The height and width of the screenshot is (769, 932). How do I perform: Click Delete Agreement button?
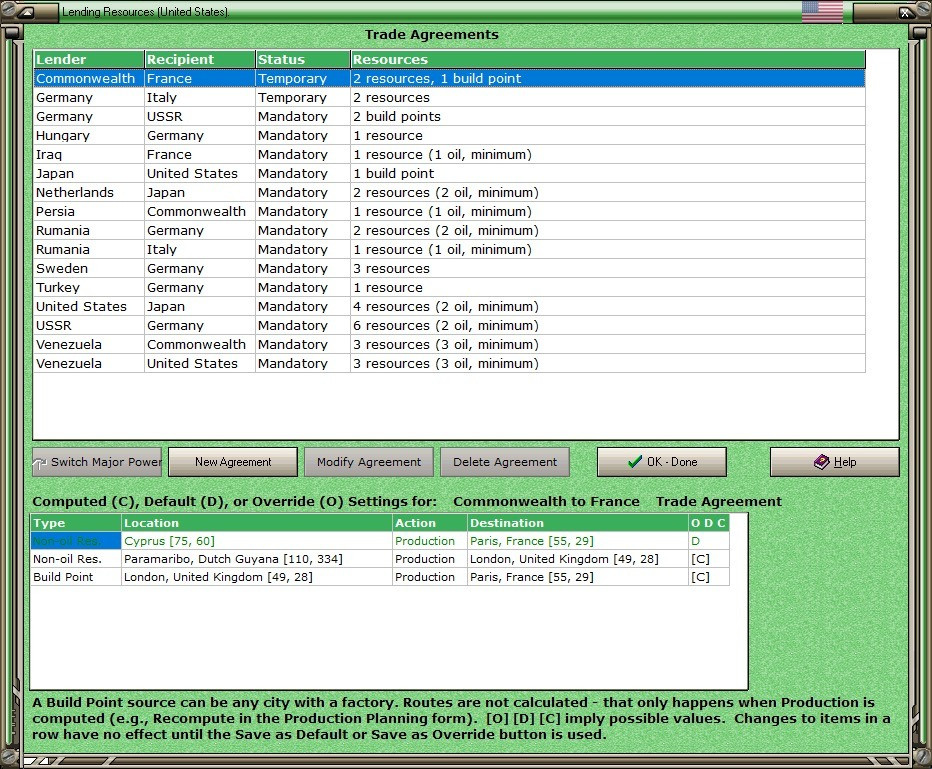point(505,462)
